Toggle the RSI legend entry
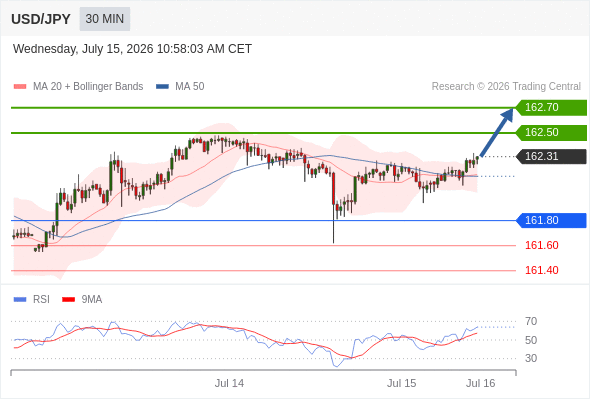The width and height of the screenshot is (590, 400). point(32,300)
